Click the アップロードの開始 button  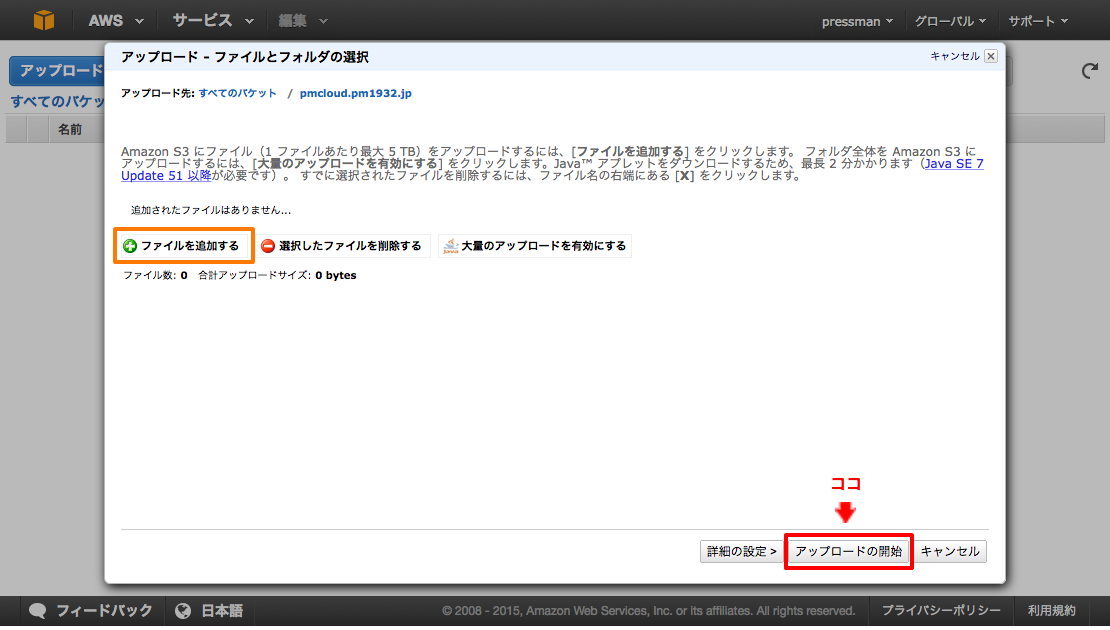point(848,551)
